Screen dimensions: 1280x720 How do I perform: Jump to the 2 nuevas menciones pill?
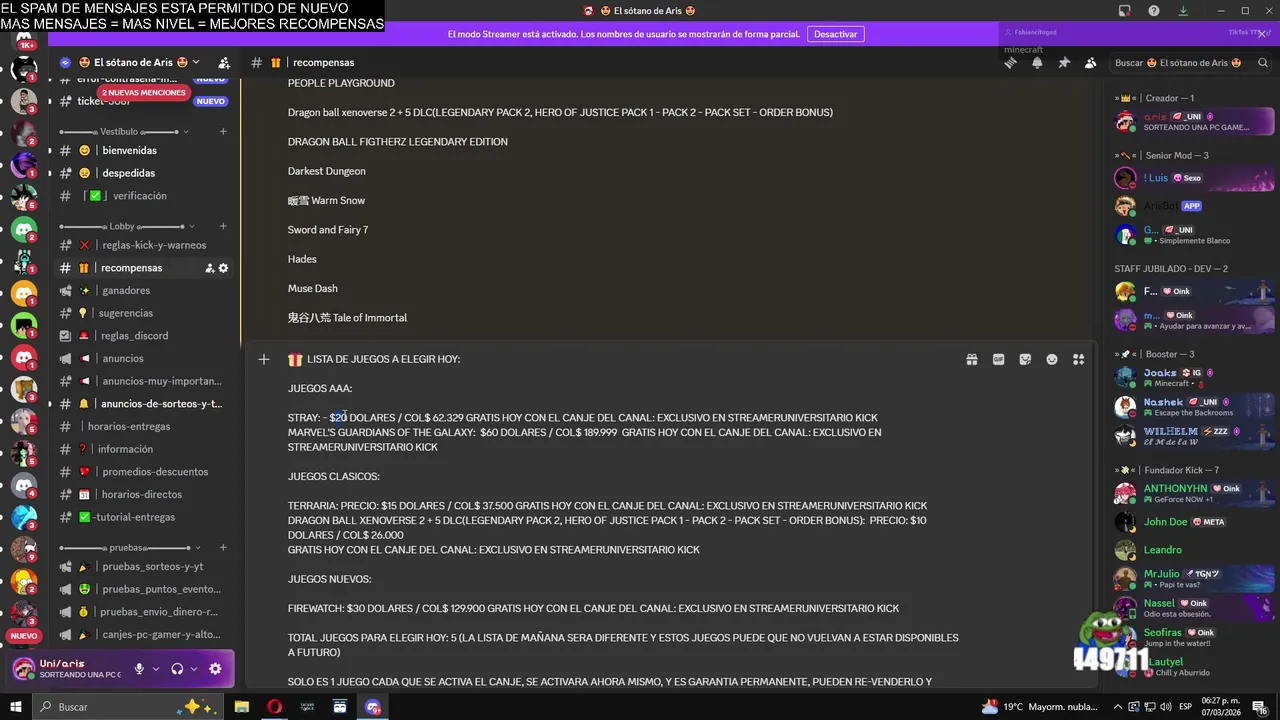tap(144, 93)
